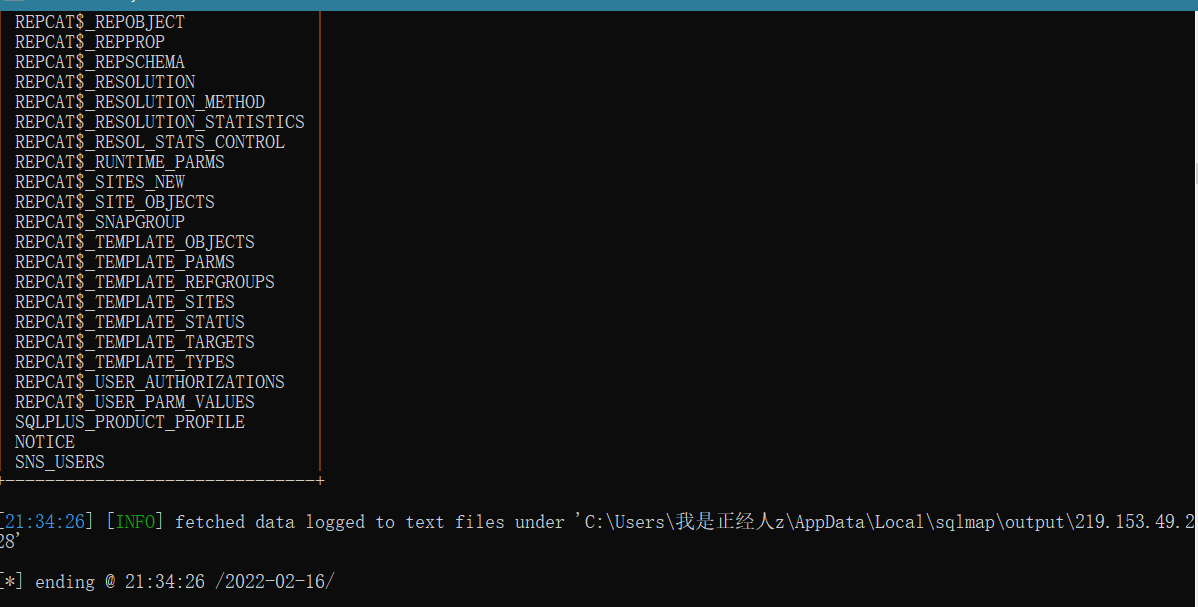
Task: Click the REPCAT$_RESOL_STATS_CONTROL entry
Action: [x=150, y=142]
